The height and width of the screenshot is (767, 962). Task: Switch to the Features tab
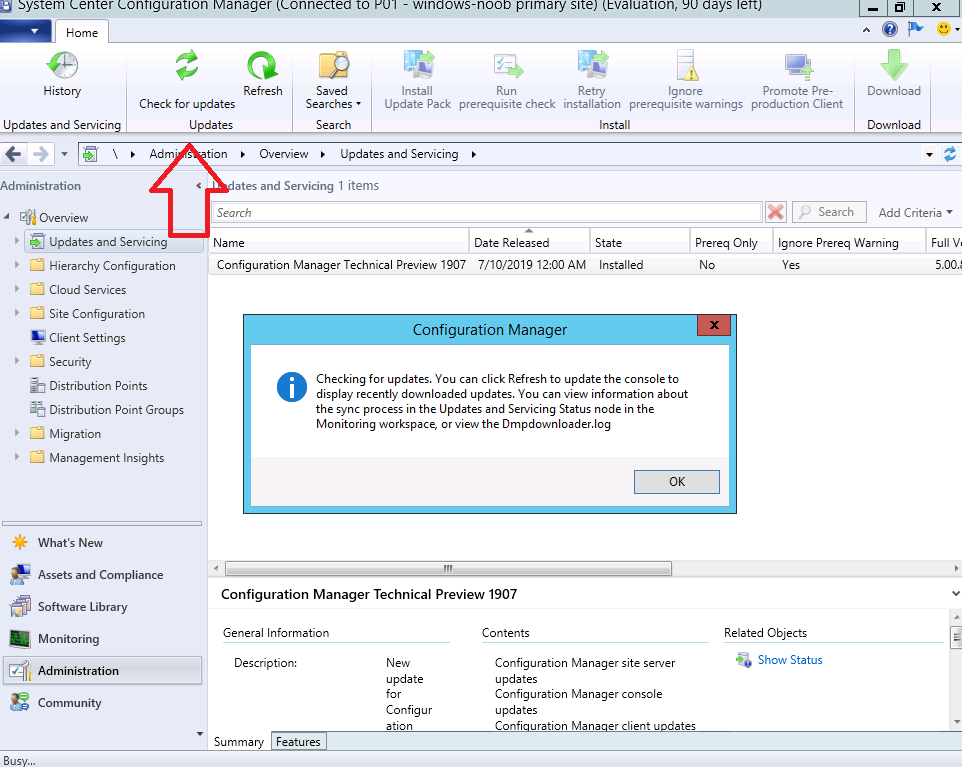click(298, 741)
